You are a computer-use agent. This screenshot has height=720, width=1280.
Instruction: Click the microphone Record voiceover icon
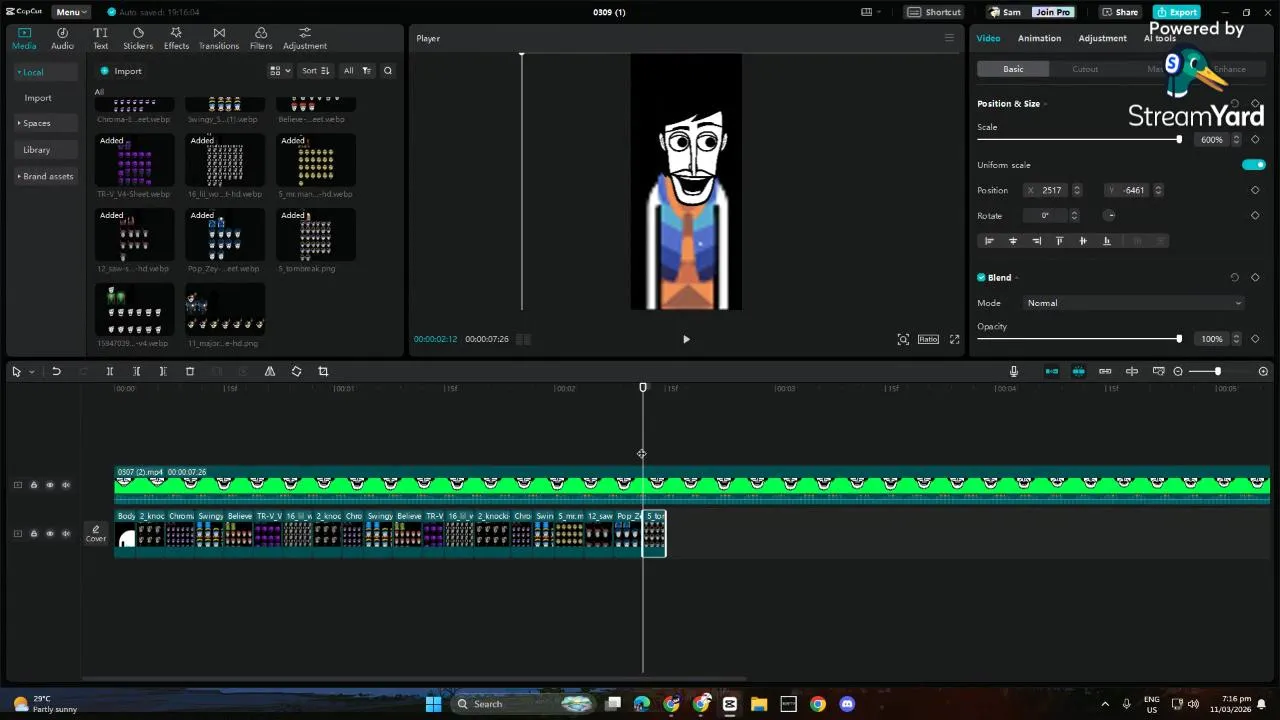click(1014, 371)
